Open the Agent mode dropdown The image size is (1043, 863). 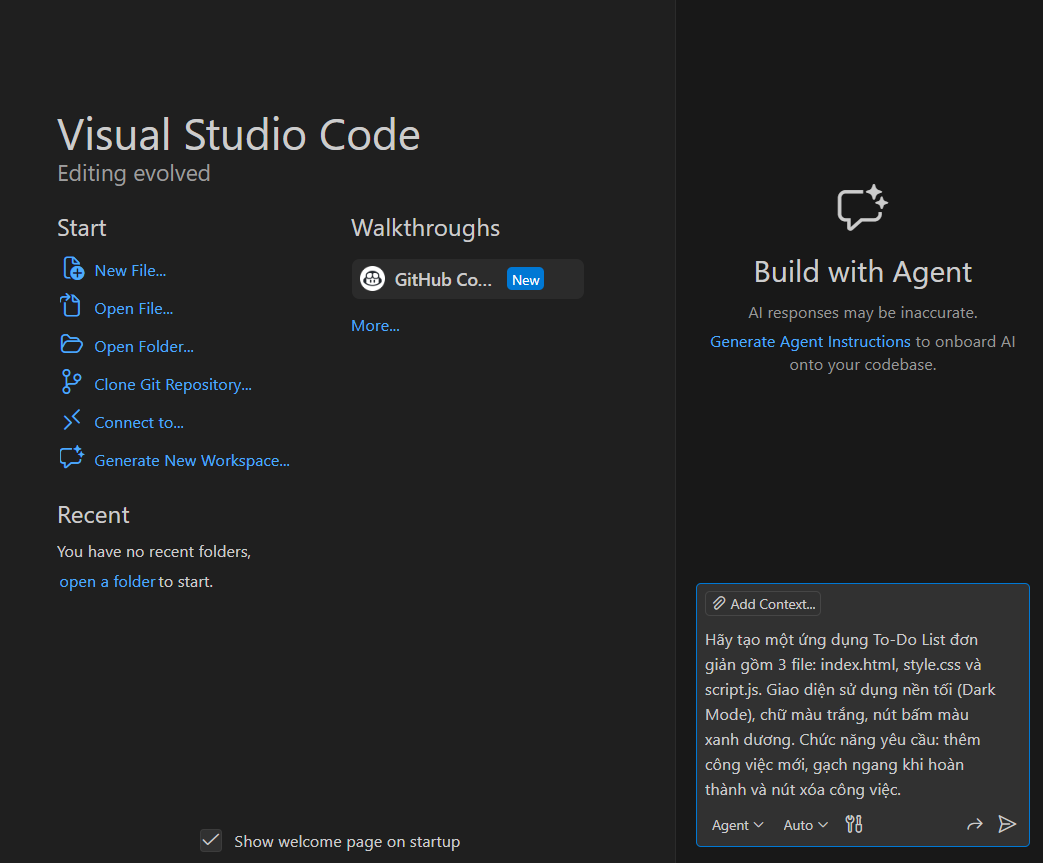737,824
